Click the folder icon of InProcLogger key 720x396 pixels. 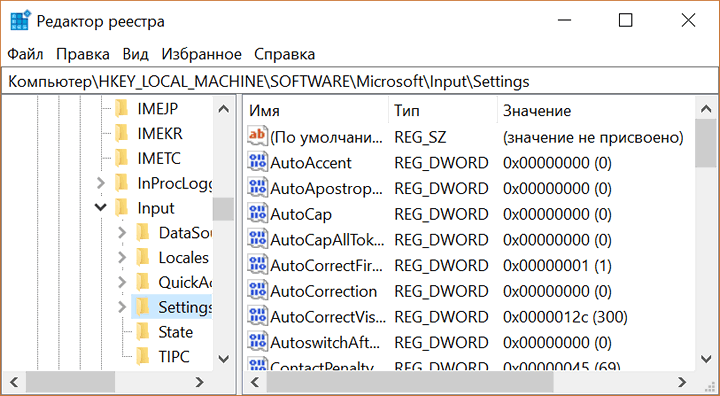coord(122,183)
